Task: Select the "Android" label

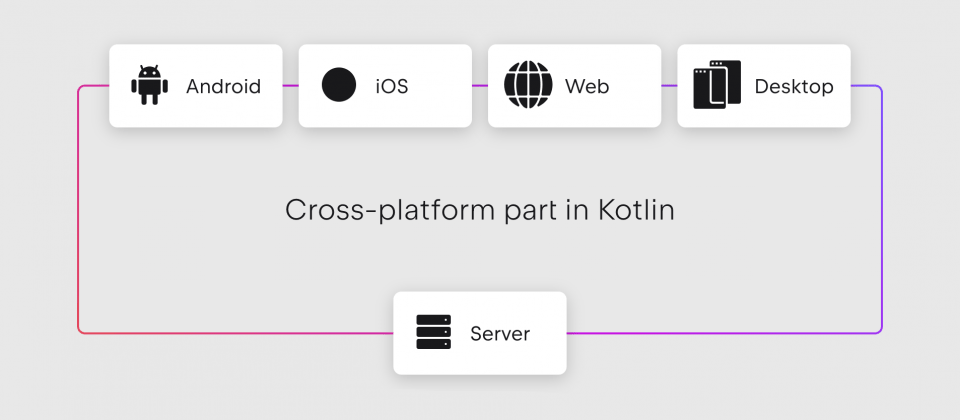Action: coord(223,86)
